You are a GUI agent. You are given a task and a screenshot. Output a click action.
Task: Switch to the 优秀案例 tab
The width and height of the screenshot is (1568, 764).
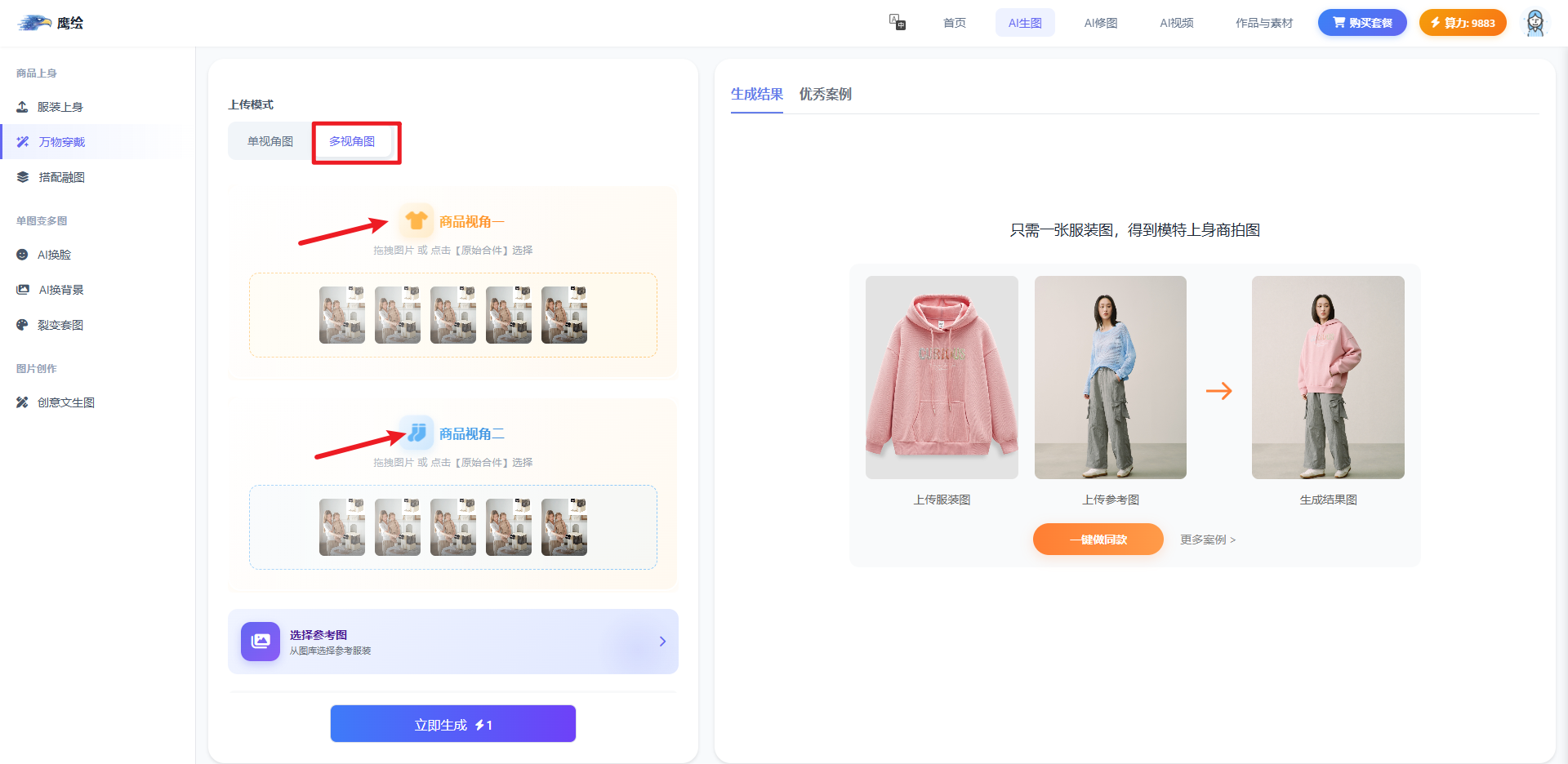(825, 94)
